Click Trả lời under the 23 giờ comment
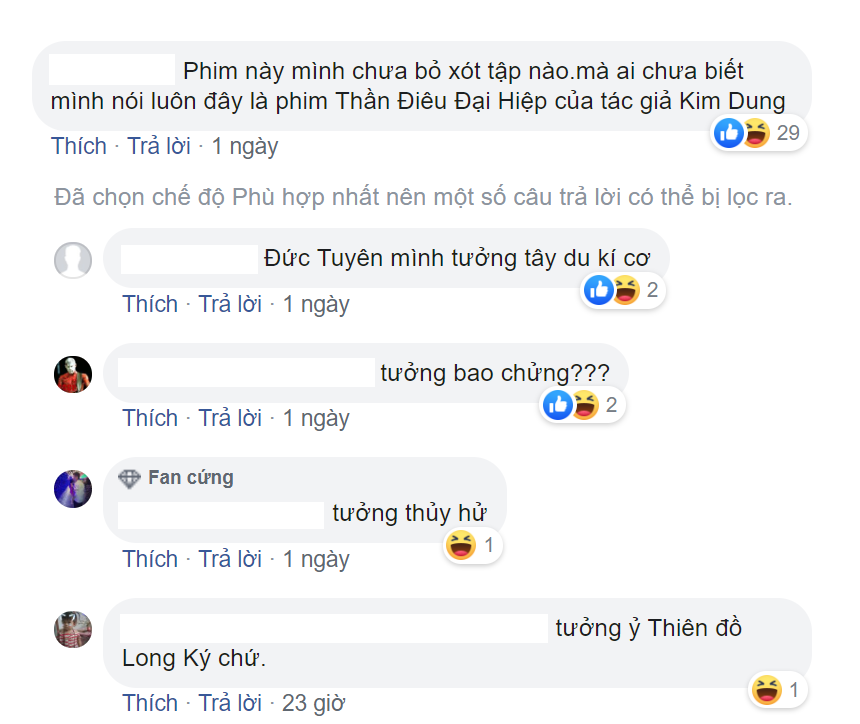Image resolution: width=860 pixels, height=724 pixels. [x=230, y=703]
